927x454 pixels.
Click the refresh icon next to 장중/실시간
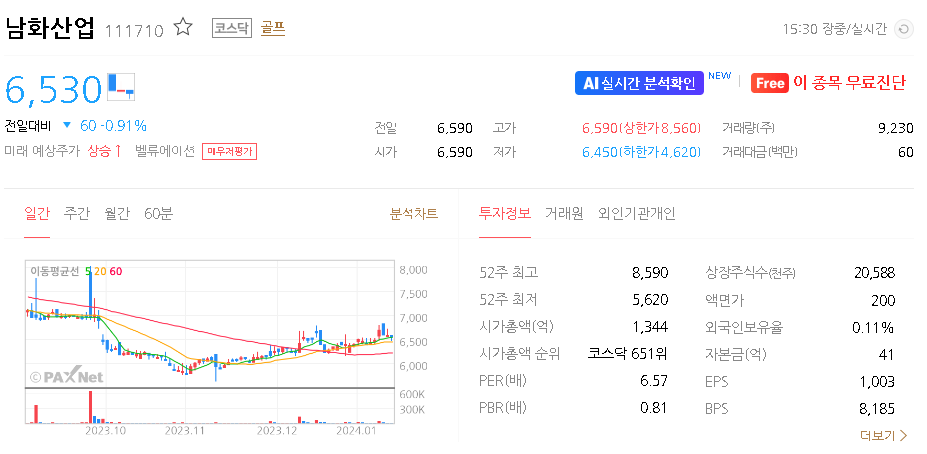click(x=903, y=29)
